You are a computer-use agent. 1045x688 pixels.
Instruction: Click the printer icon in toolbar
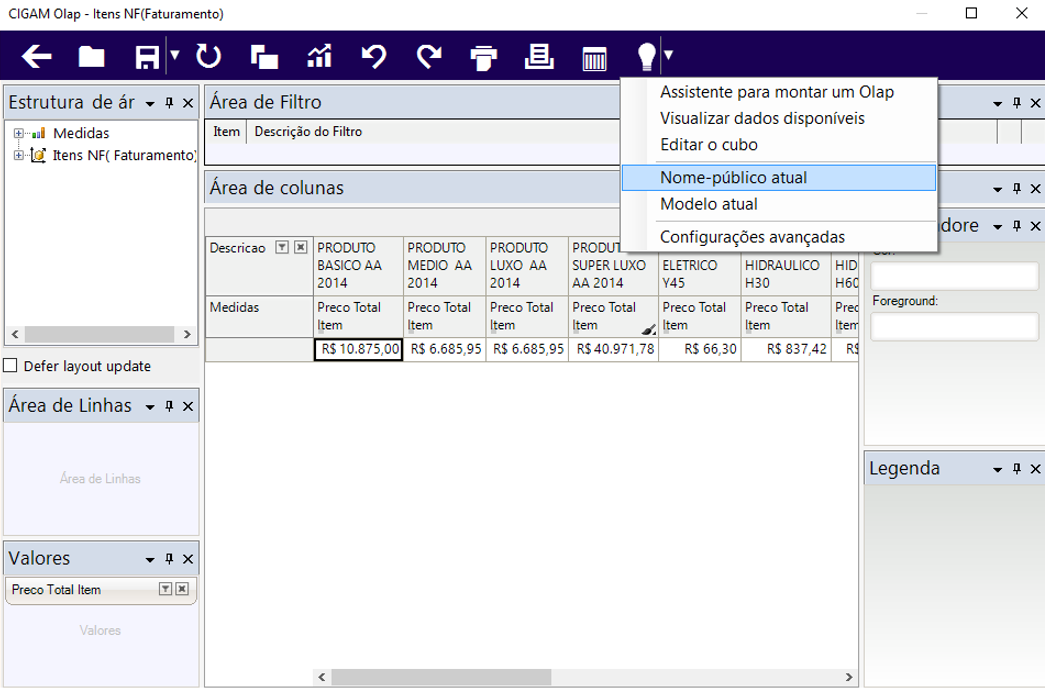point(484,57)
